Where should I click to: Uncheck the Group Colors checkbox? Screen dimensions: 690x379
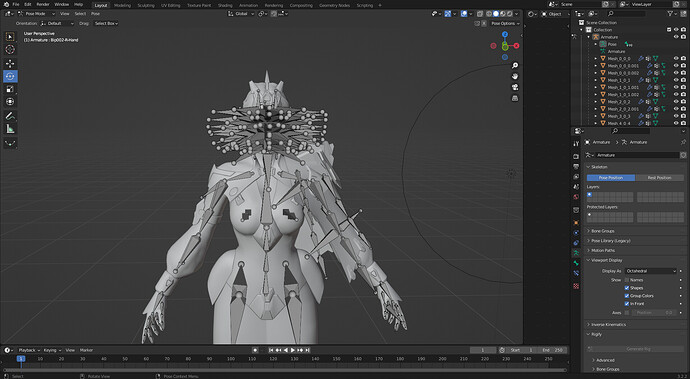(627, 296)
